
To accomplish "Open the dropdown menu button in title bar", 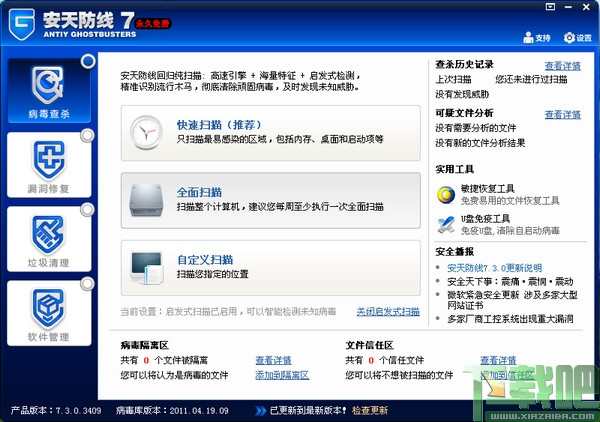I will pyautogui.click(x=550, y=7).
